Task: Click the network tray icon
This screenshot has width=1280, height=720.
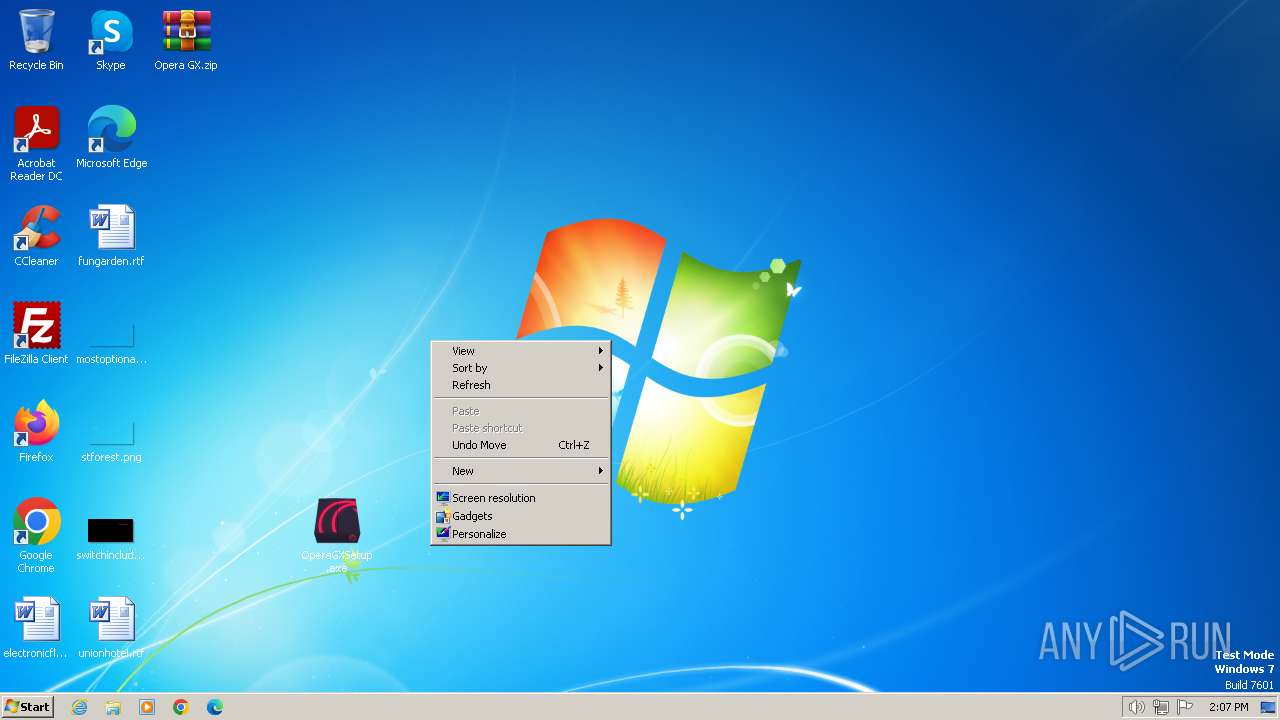Action: (1161, 707)
